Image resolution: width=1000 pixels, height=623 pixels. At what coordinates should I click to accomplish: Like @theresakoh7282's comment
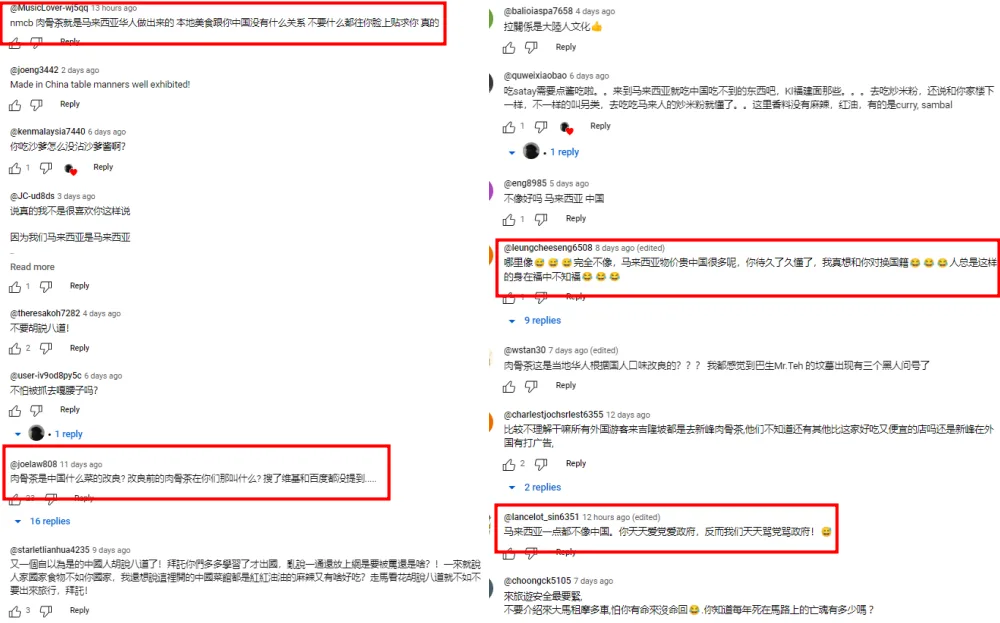click(15, 349)
